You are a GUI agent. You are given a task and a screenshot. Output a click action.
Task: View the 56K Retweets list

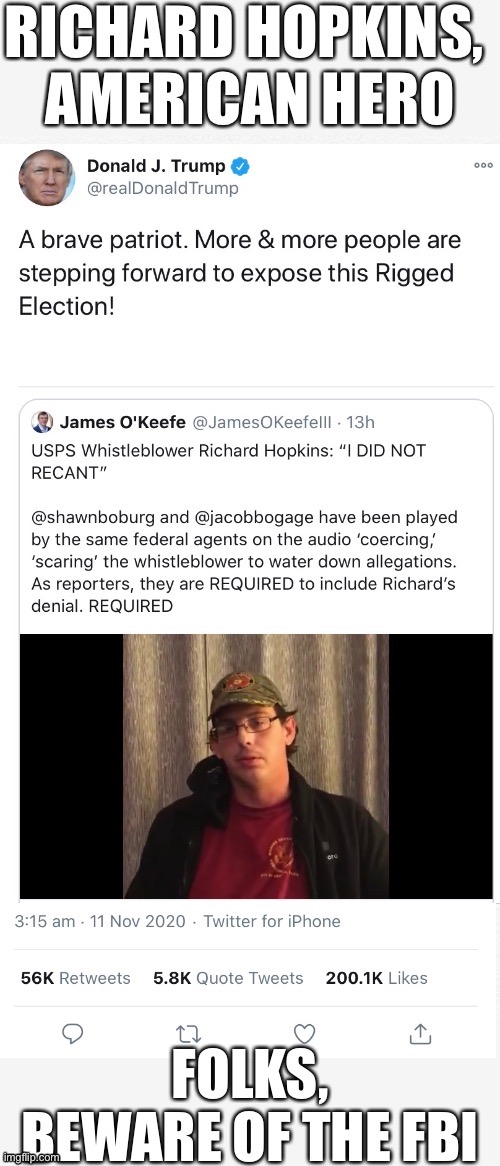pos(75,978)
